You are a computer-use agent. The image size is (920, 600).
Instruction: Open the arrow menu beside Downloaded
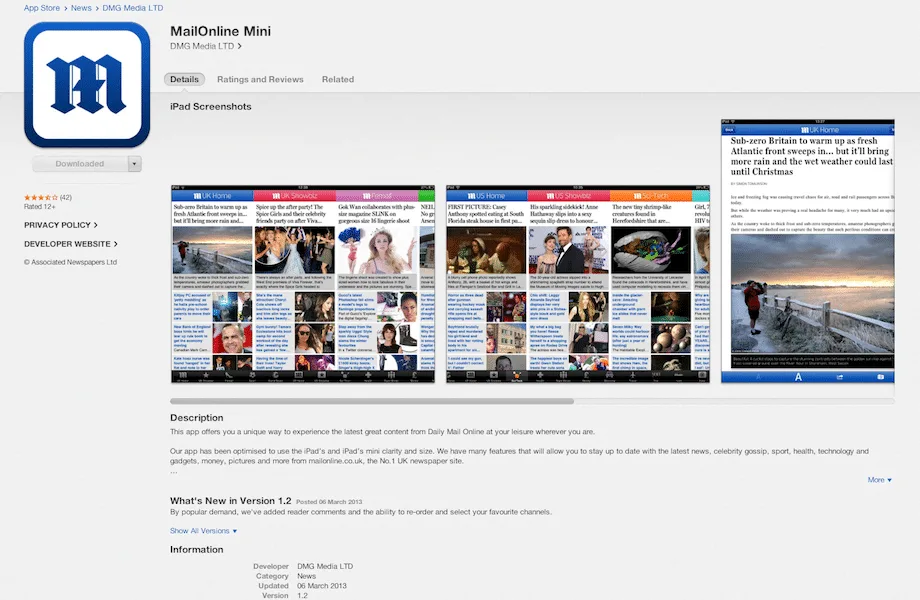coord(135,164)
